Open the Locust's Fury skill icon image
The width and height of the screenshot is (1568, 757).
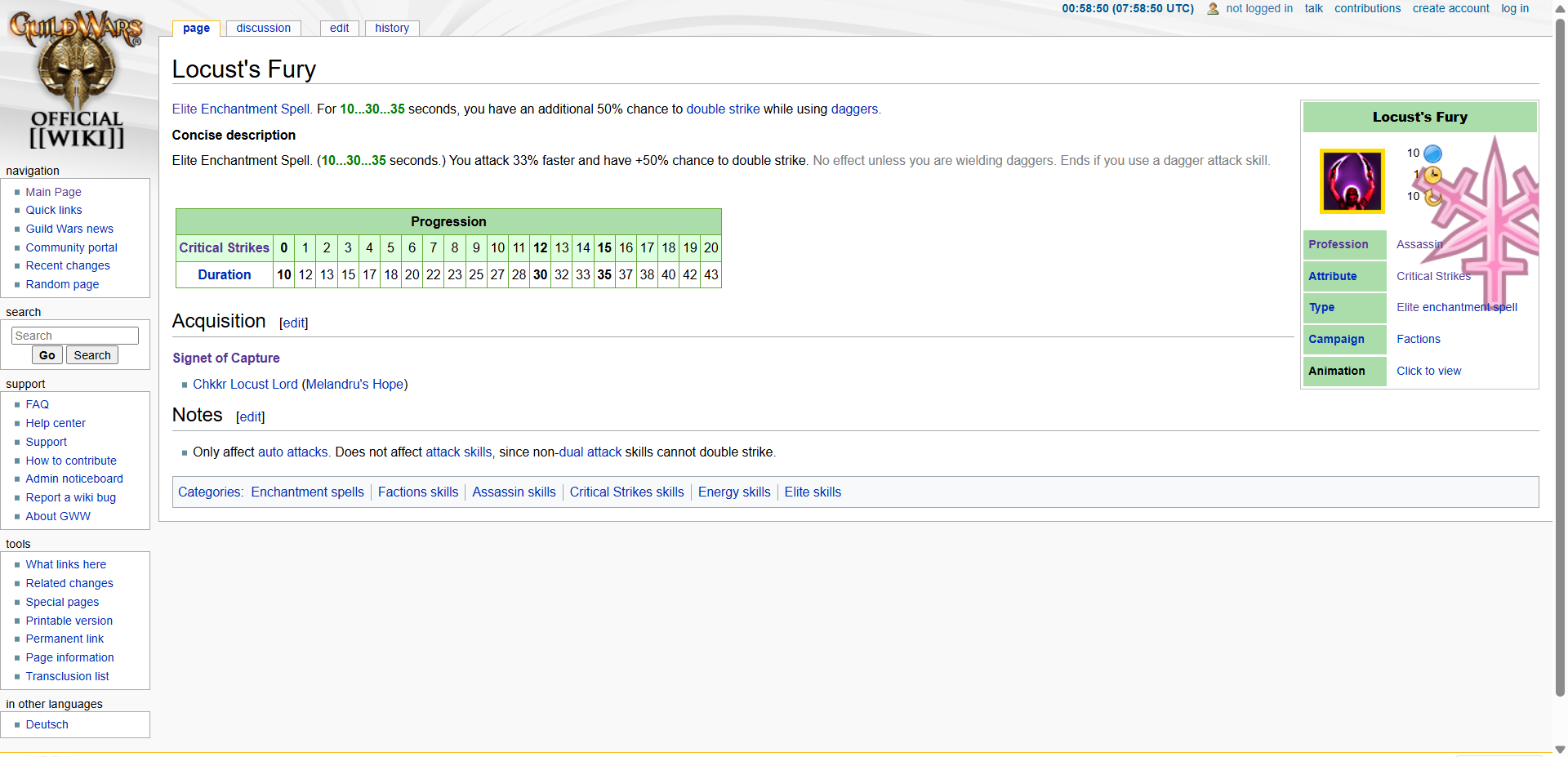pyautogui.click(x=1352, y=180)
